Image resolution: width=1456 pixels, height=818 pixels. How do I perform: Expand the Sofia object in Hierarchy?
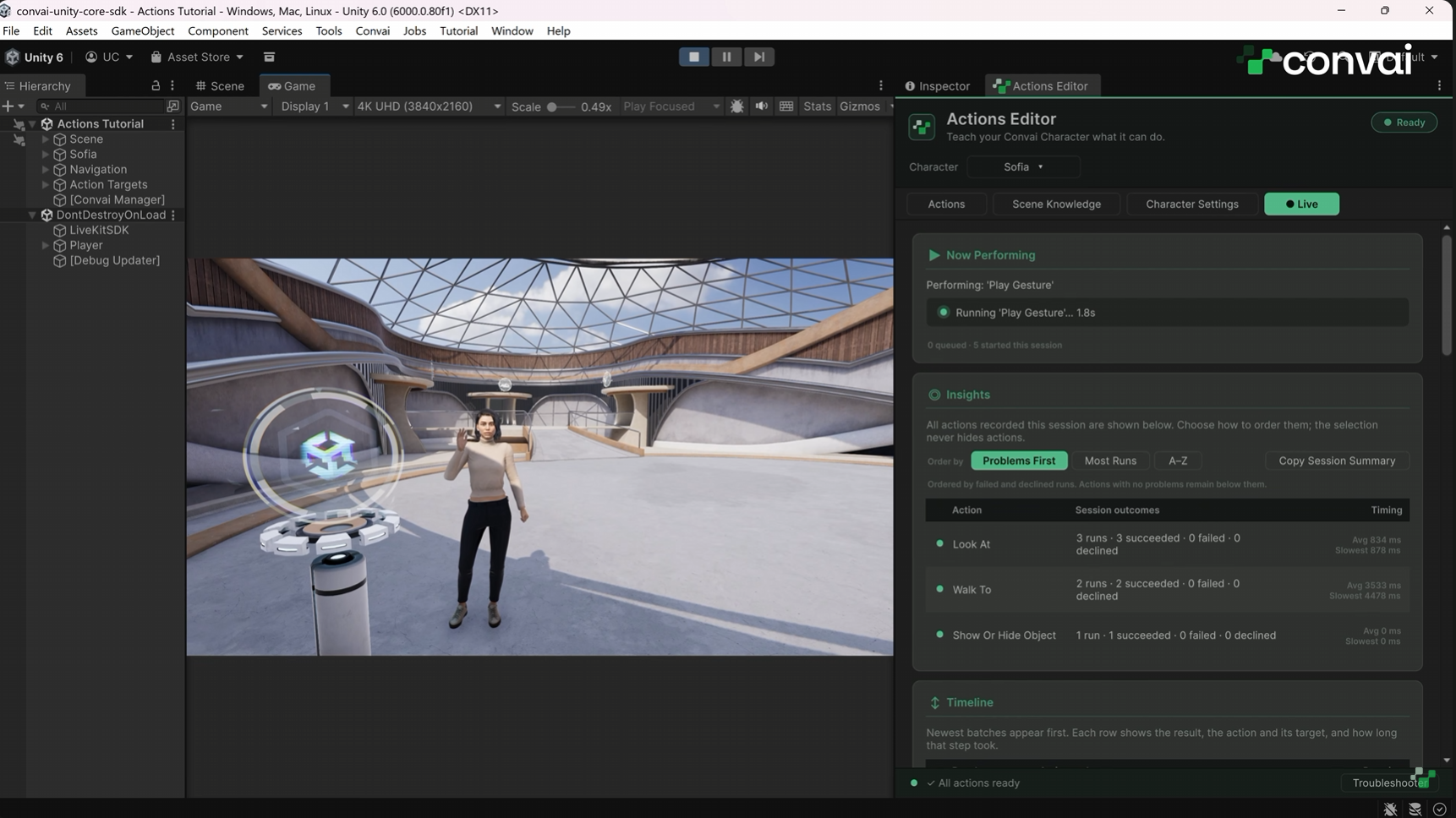46,155
